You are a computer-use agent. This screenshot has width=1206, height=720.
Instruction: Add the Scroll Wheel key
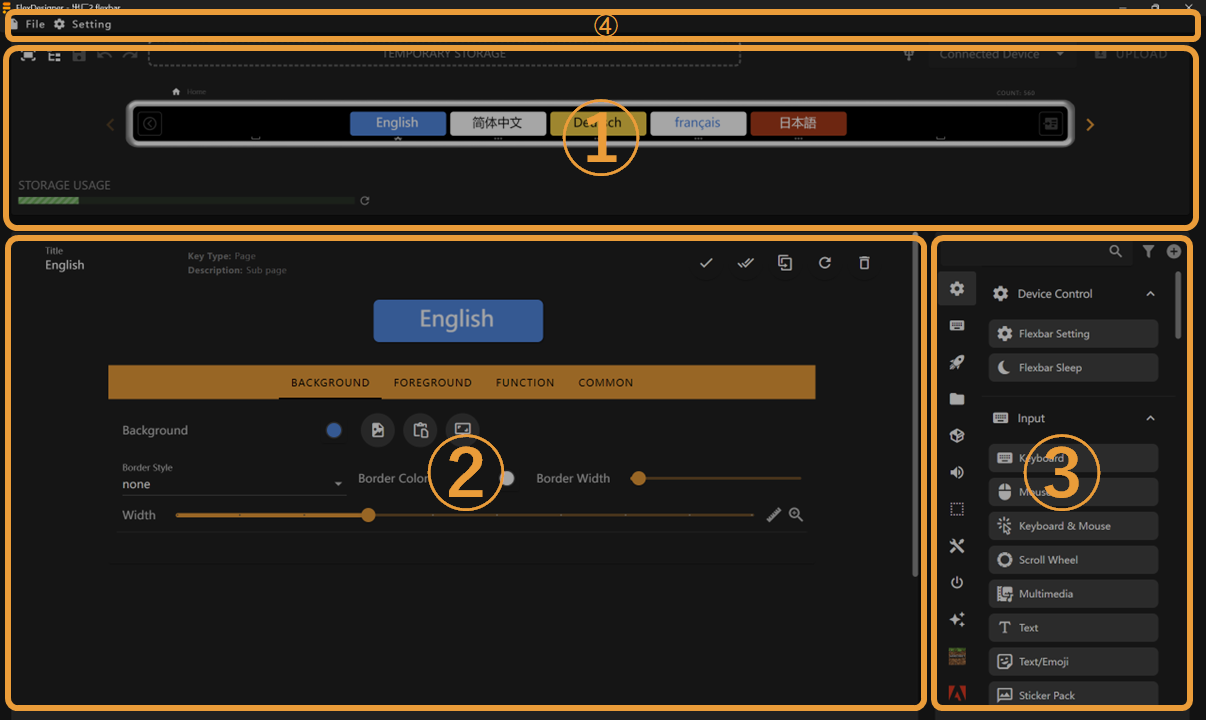[1073, 560]
